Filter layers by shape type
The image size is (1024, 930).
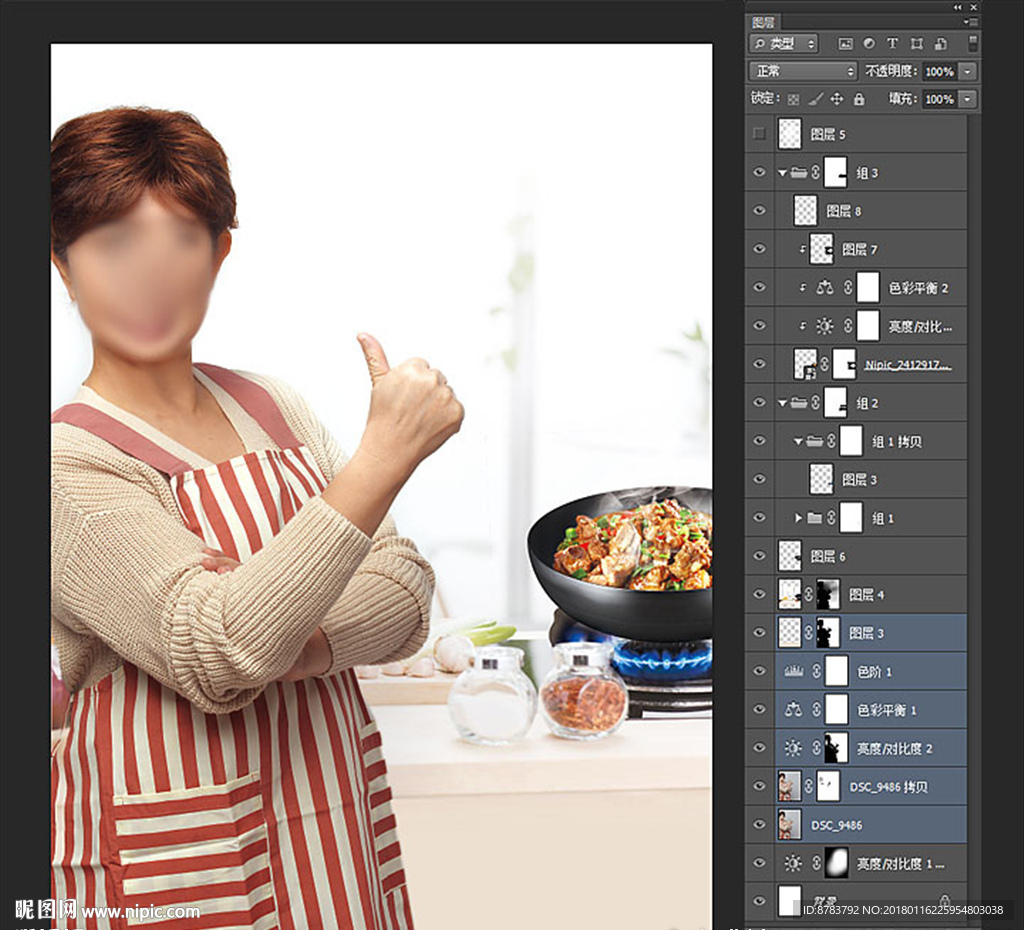pos(917,44)
